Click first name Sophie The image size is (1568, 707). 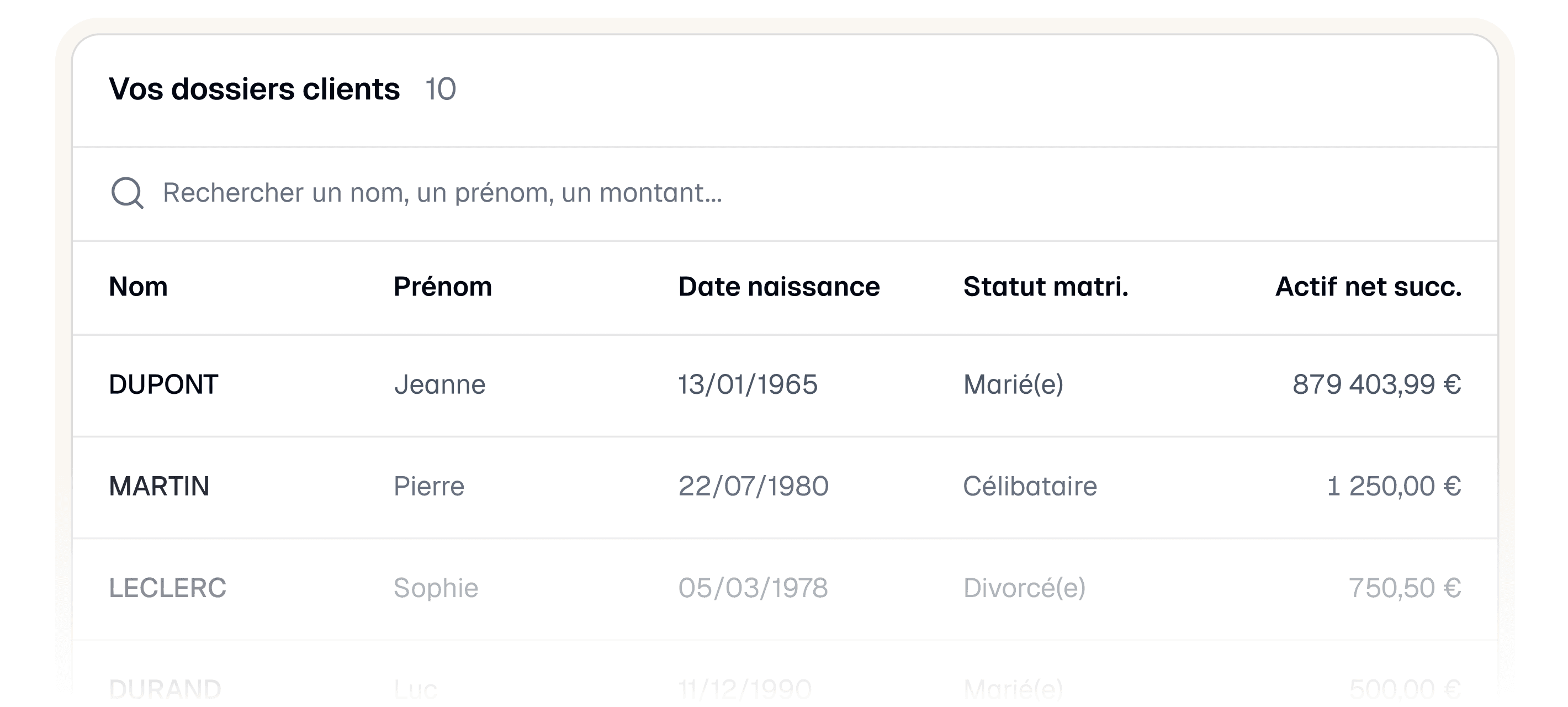tap(436, 588)
